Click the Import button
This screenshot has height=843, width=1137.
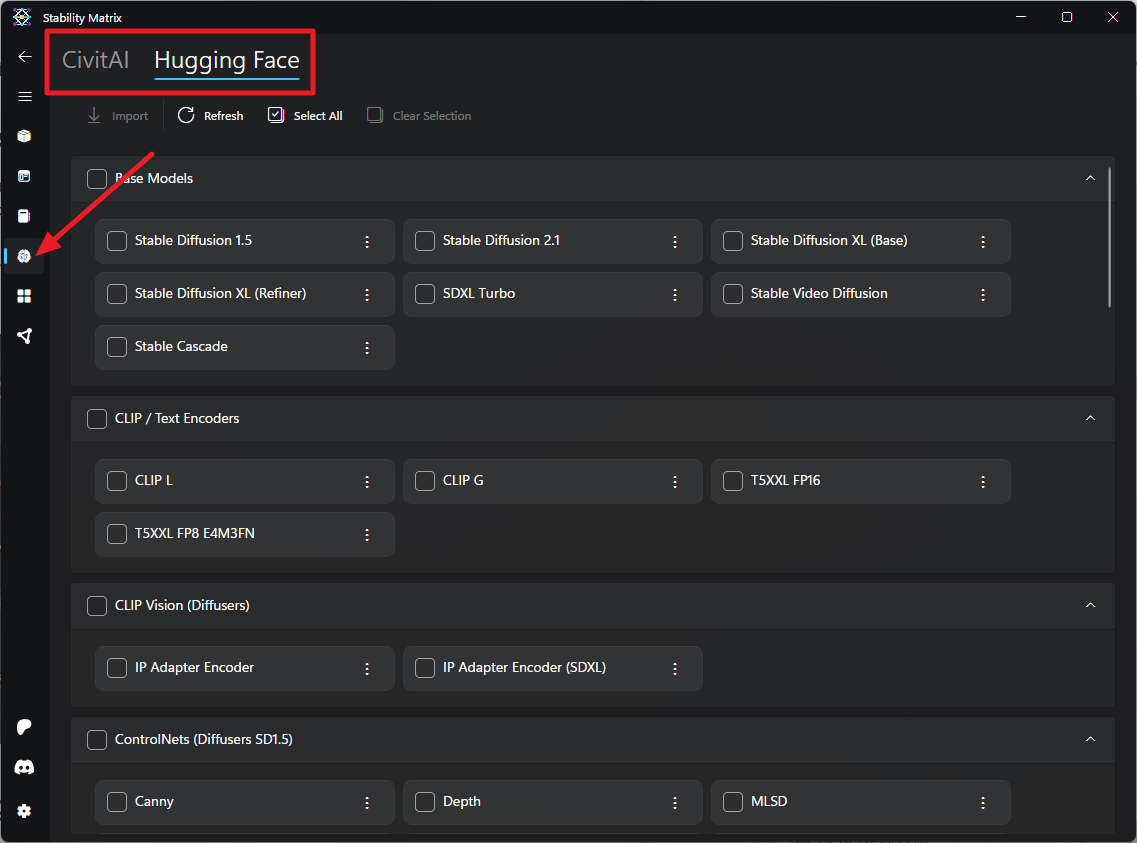coord(117,116)
